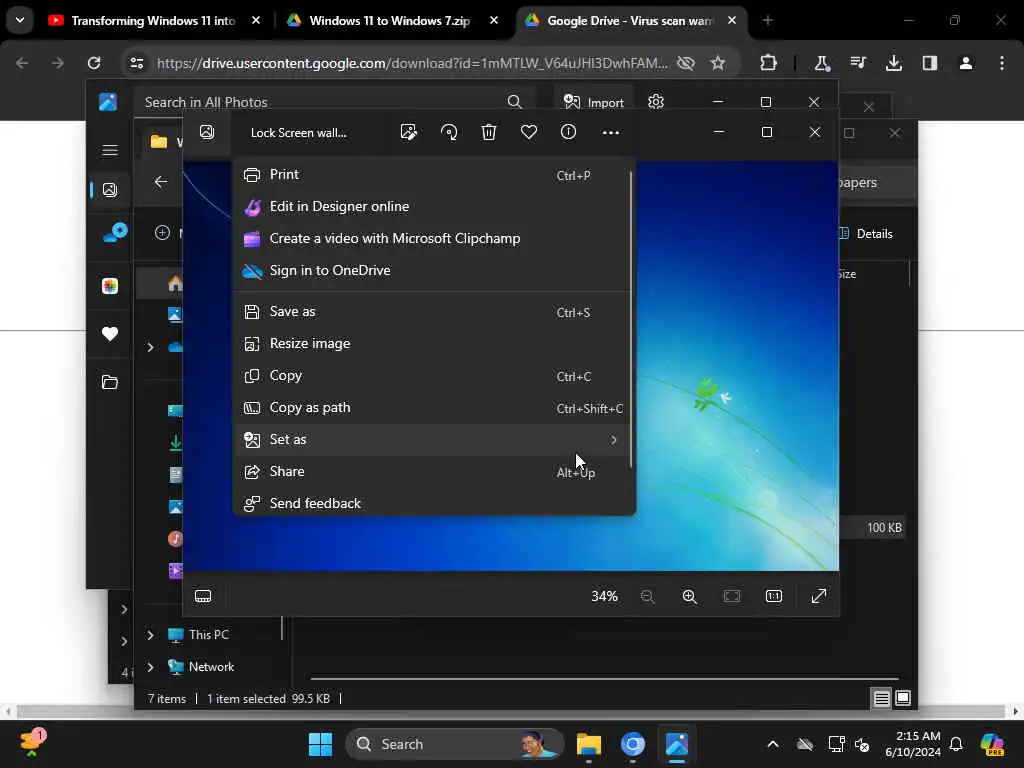The height and width of the screenshot is (768, 1024).
Task: Rotate the image using the rotate icon
Action: [449, 133]
